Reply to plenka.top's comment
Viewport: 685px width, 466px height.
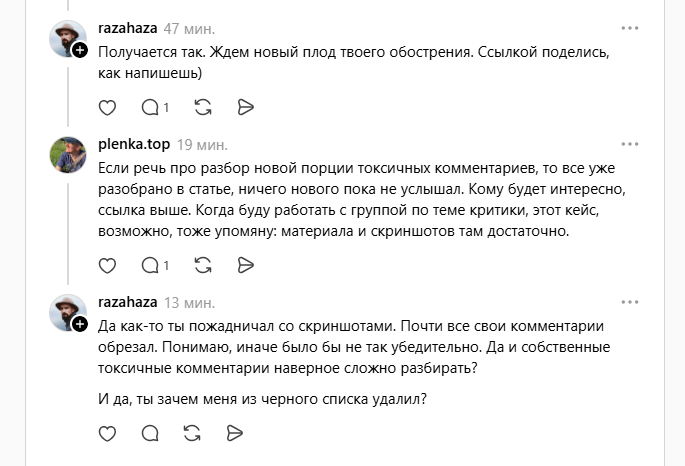tap(150, 265)
